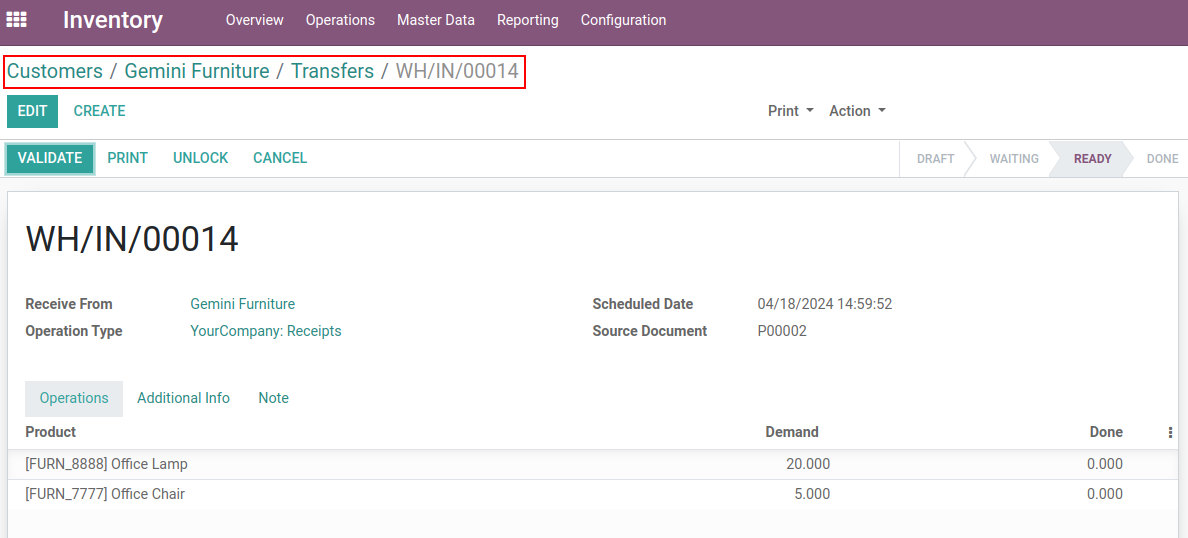This screenshot has width=1188, height=538.
Task: Open the Overview menu
Action: [254, 20]
